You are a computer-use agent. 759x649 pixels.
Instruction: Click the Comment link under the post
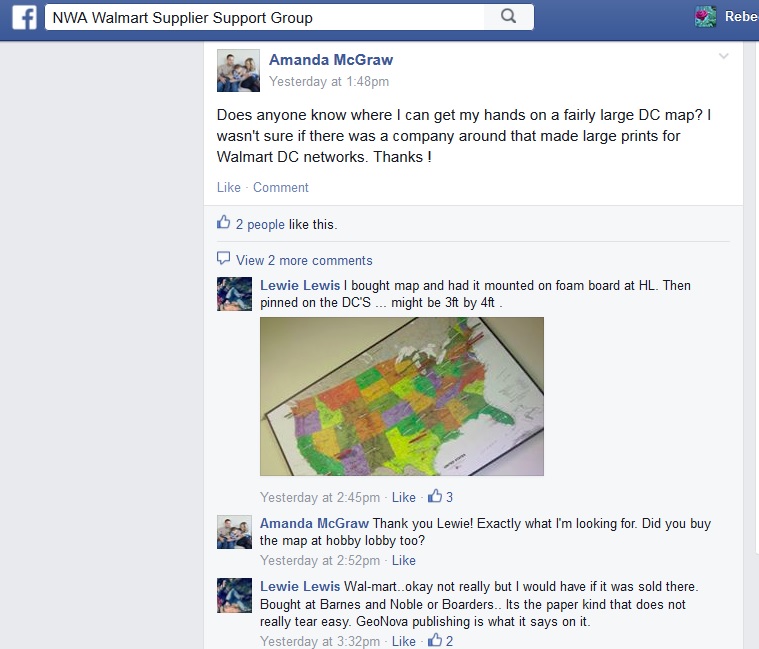point(281,187)
